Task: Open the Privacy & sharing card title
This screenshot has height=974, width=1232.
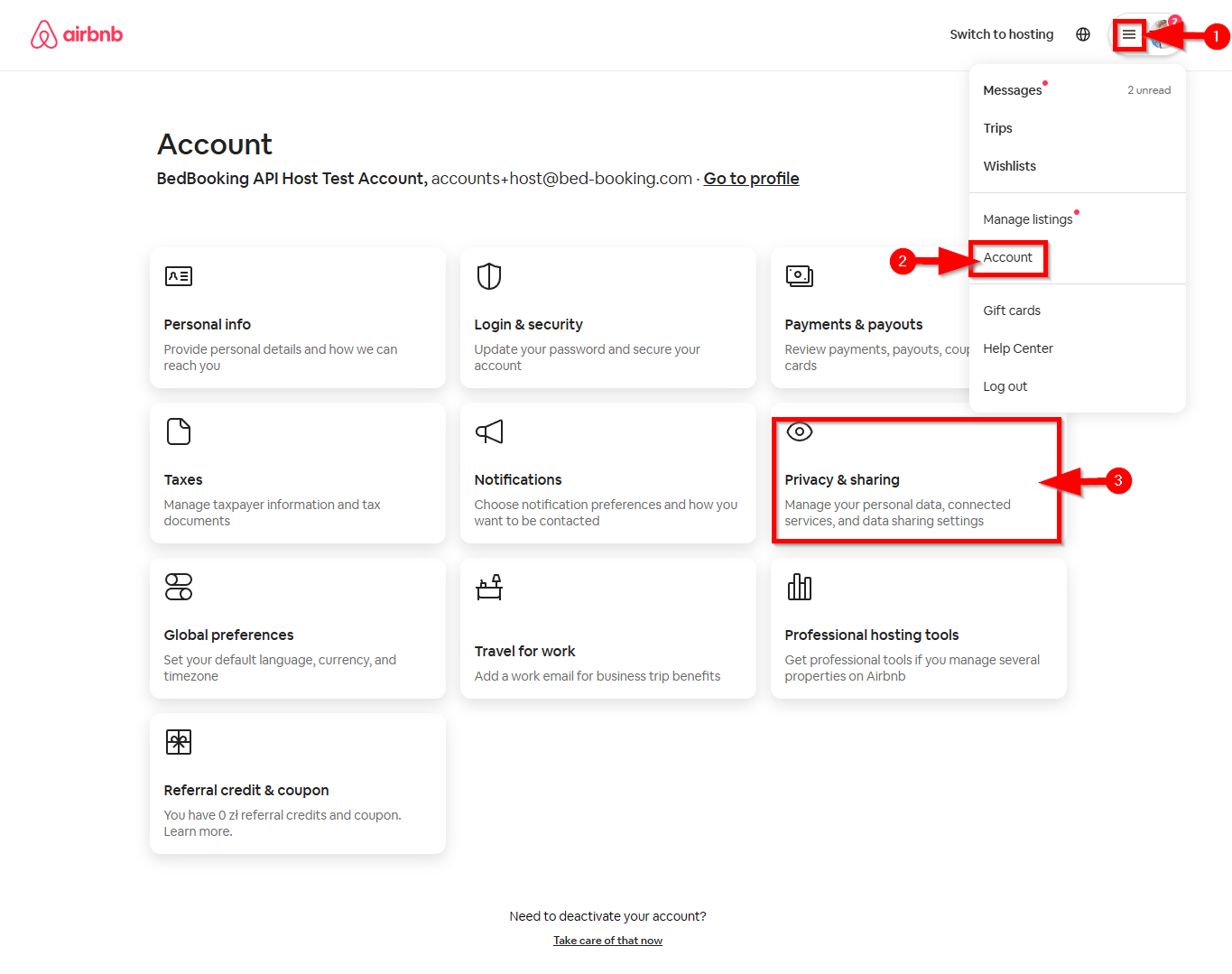Action: click(x=841, y=480)
